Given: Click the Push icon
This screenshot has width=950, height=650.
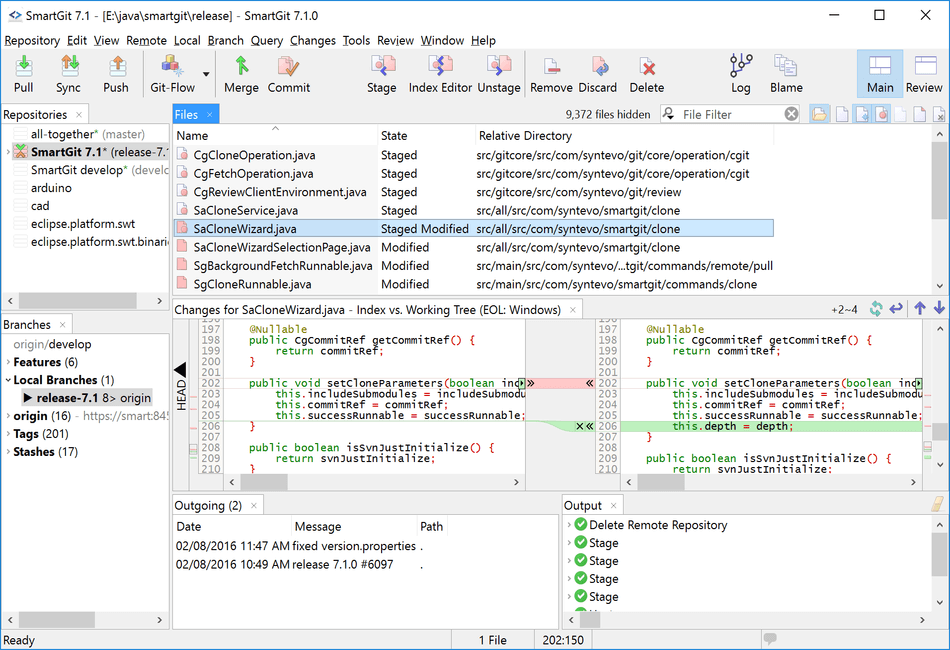Looking at the screenshot, I should pyautogui.click(x=116, y=74).
